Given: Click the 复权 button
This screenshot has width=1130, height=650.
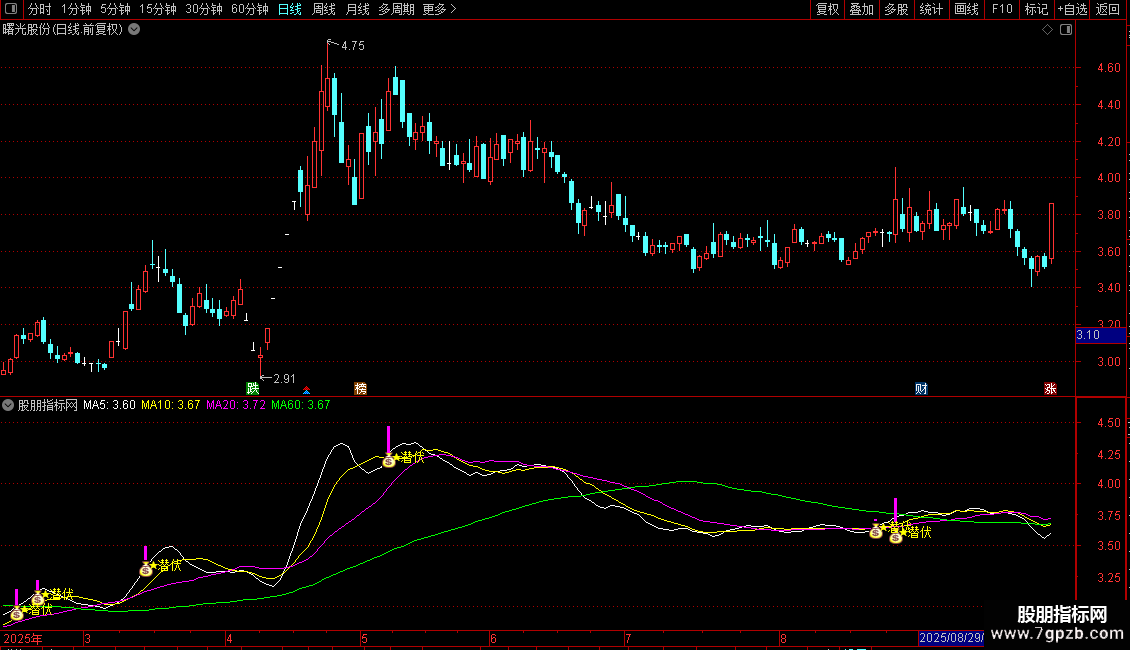Looking at the screenshot, I should click(x=827, y=10).
